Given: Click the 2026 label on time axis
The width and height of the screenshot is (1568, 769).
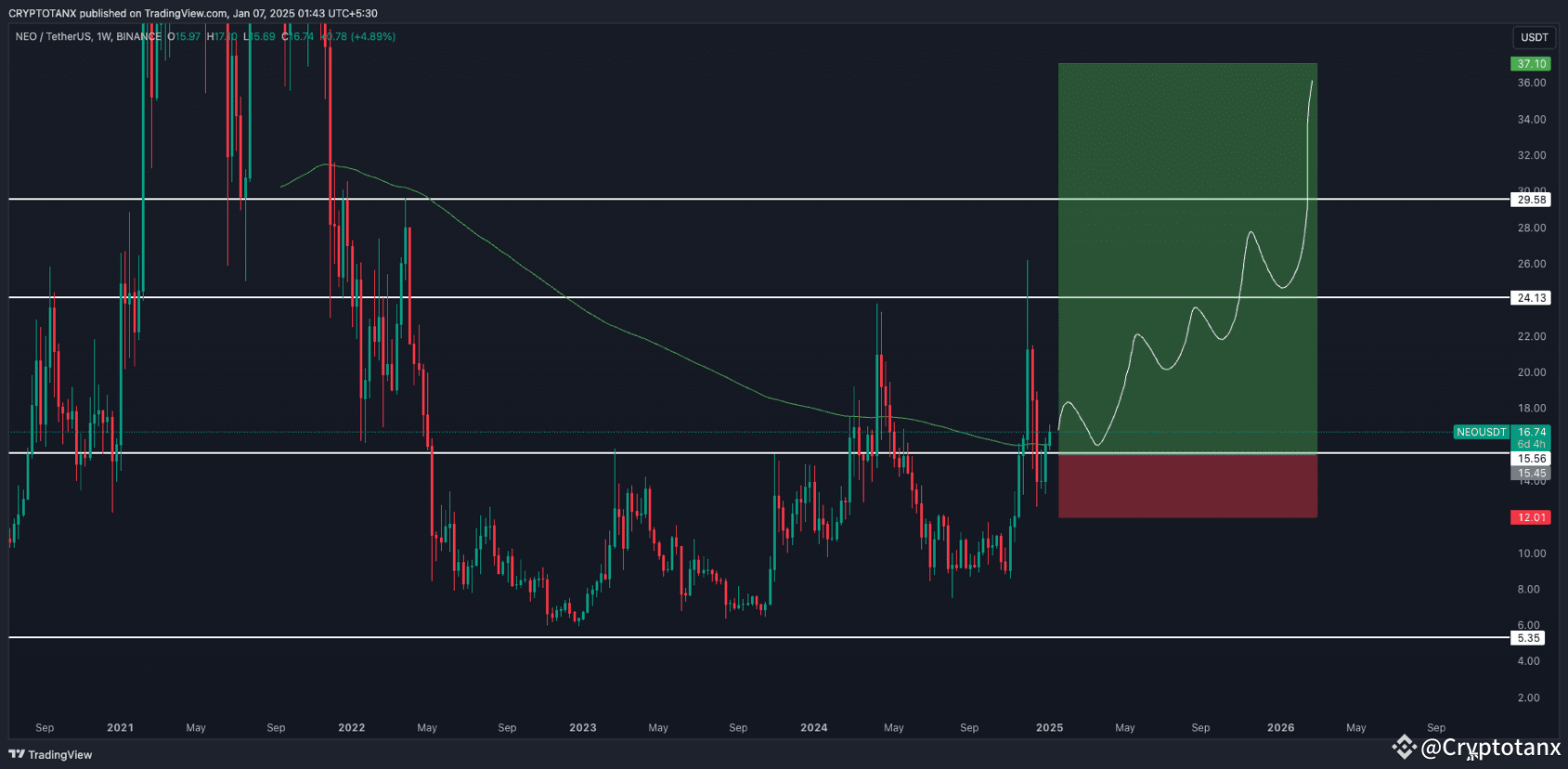Looking at the screenshot, I should click(x=1280, y=727).
